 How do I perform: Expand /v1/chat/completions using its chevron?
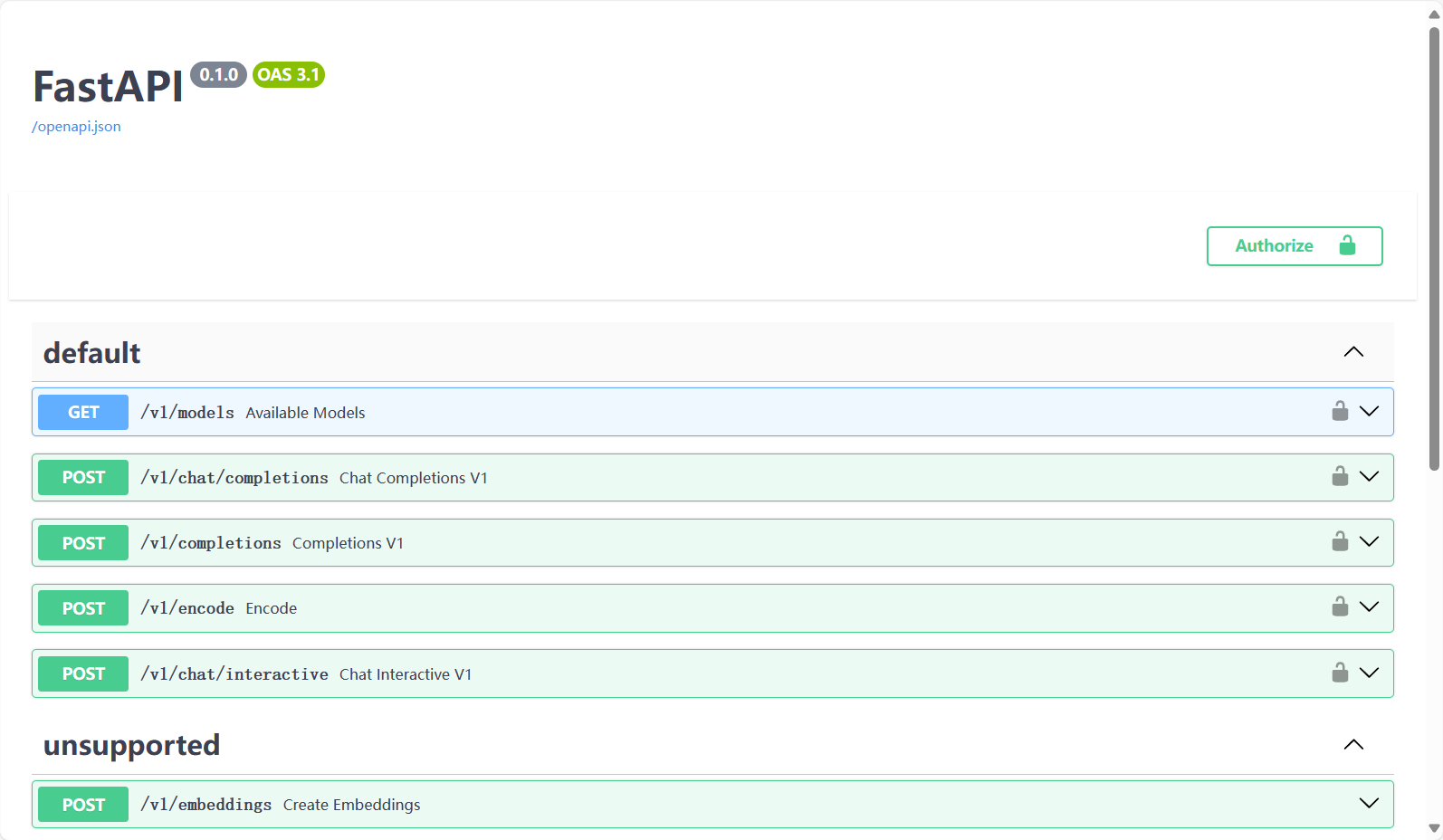(1369, 477)
